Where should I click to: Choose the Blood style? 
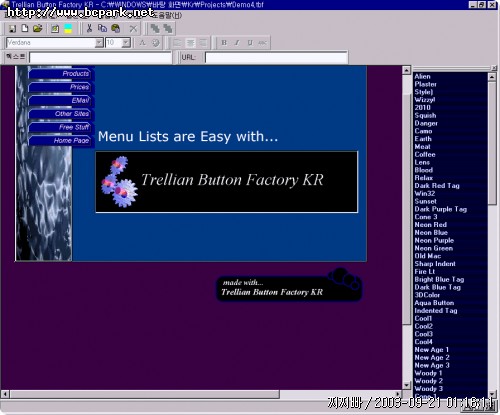pos(423,170)
